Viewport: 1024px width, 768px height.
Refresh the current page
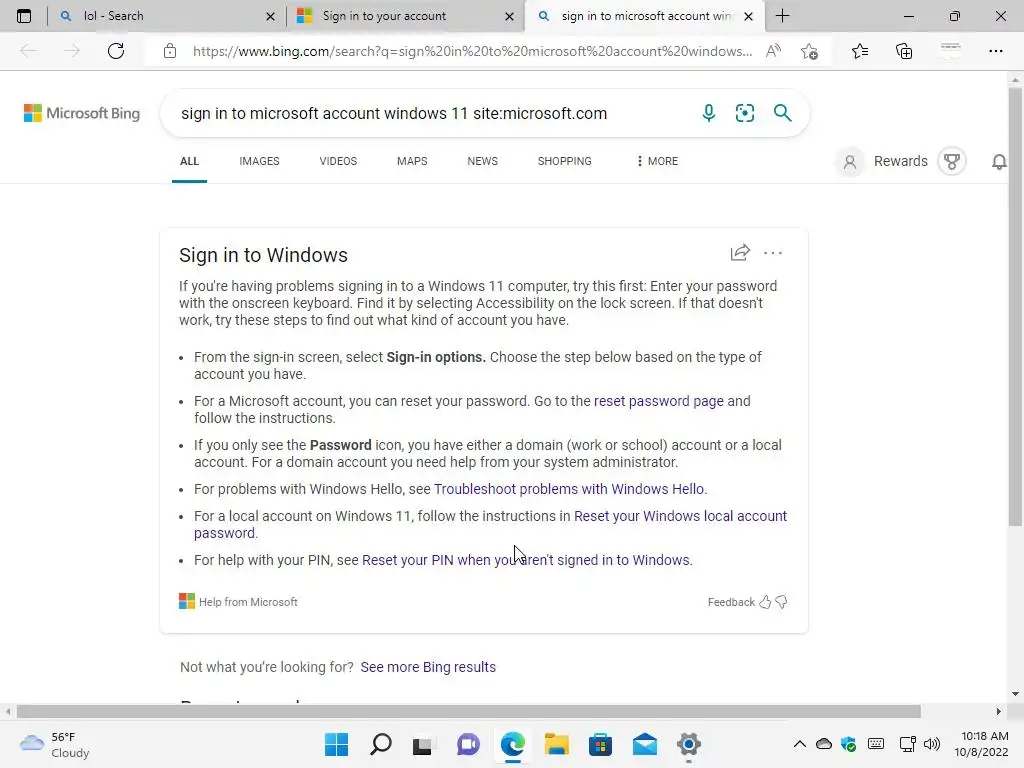point(116,51)
